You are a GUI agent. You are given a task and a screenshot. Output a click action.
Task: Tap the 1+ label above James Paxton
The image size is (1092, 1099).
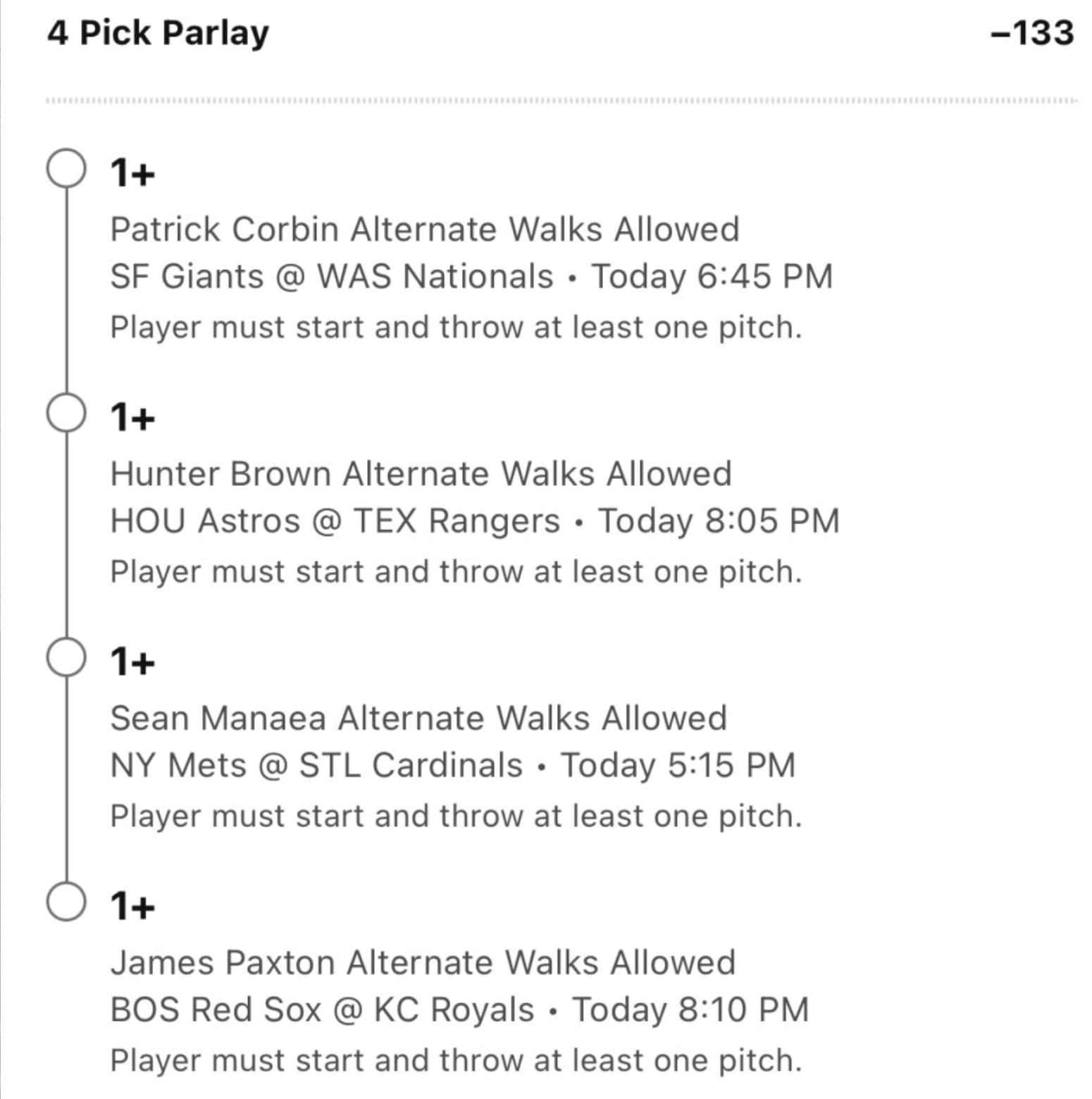(132, 907)
